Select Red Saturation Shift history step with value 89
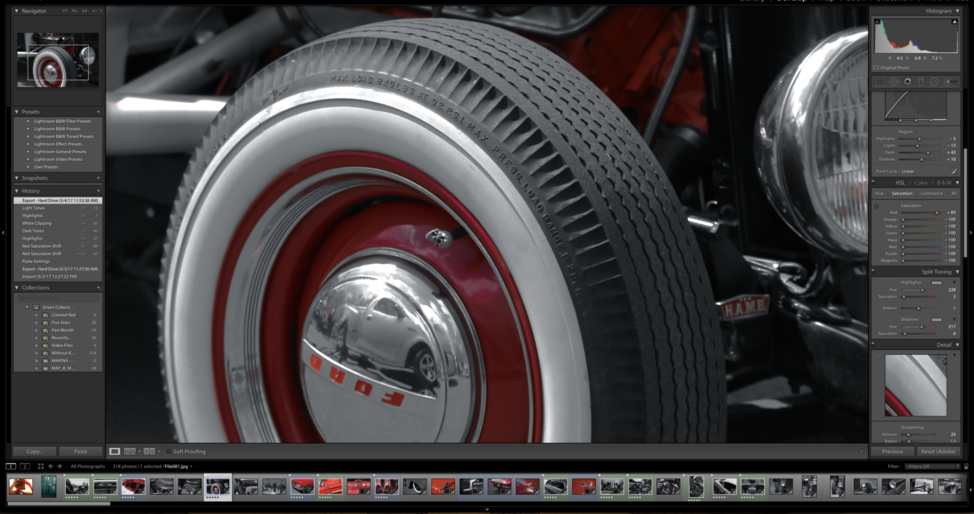Image resolution: width=974 pixels, height=514 pixels. tap(58, 246)
